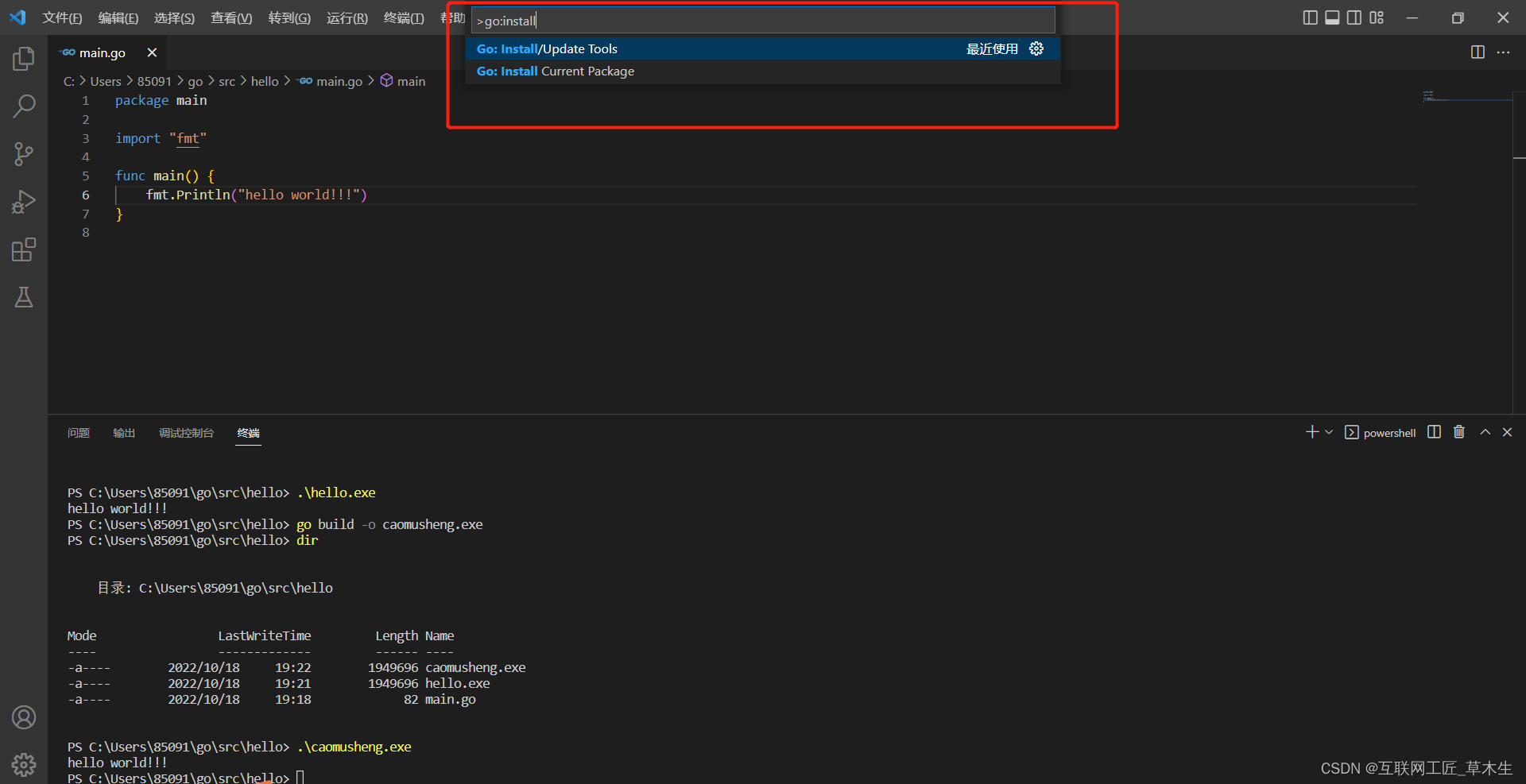
Task: Open the Search view
Action: pyautogui.click(x=24, y=106)
